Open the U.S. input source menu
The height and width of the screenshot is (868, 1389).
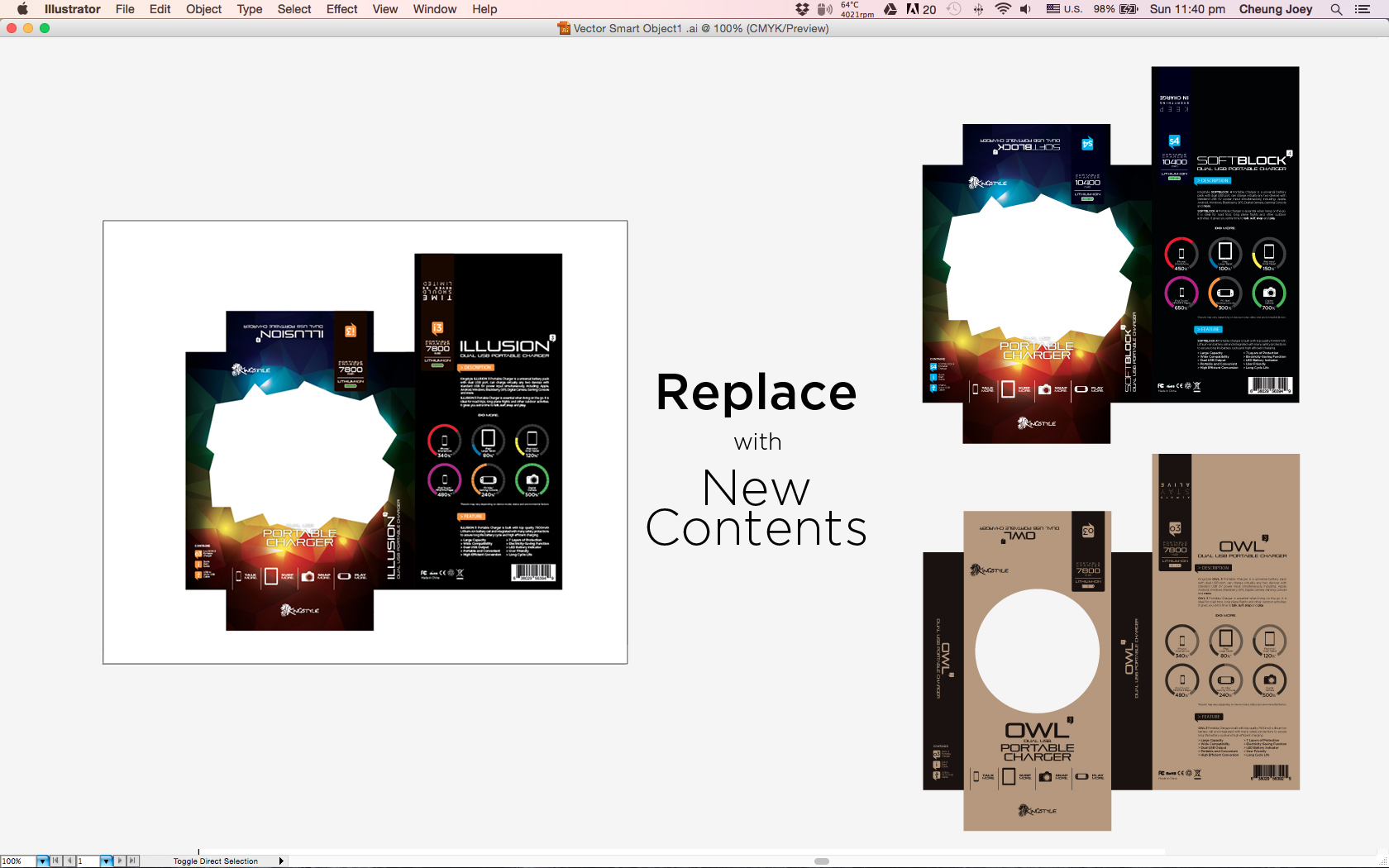tap(1064, 9)
